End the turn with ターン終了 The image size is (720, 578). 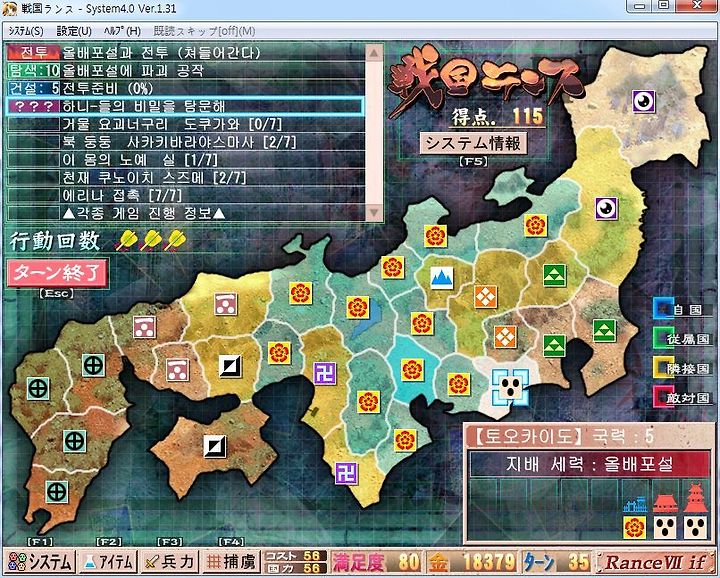57,273
